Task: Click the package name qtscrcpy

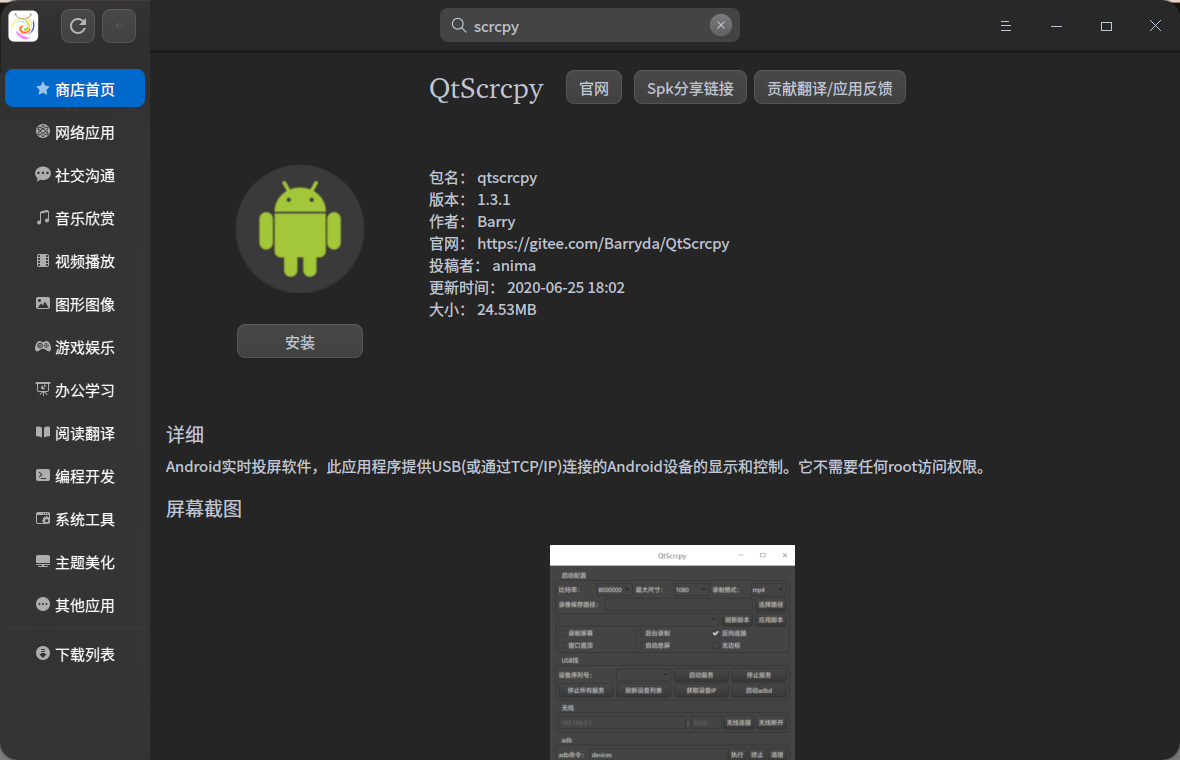Action: point(507,178)
